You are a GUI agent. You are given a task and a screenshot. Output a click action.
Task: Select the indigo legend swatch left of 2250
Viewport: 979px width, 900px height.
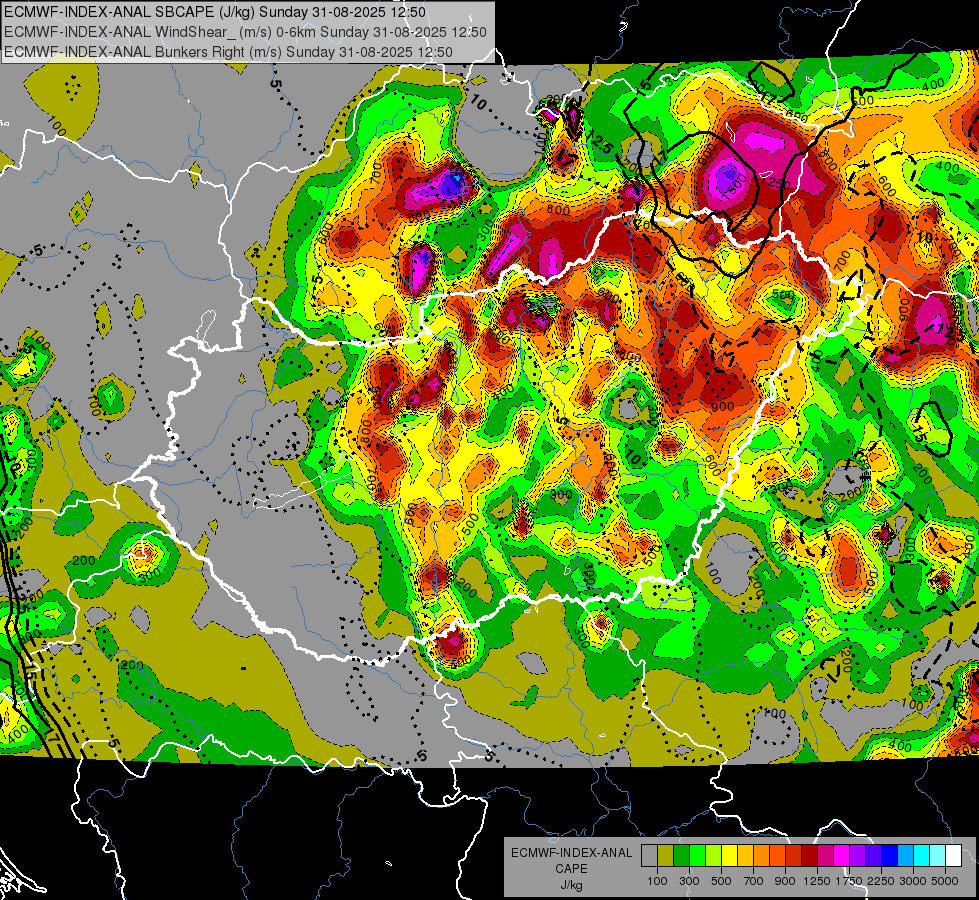(873, 856)
